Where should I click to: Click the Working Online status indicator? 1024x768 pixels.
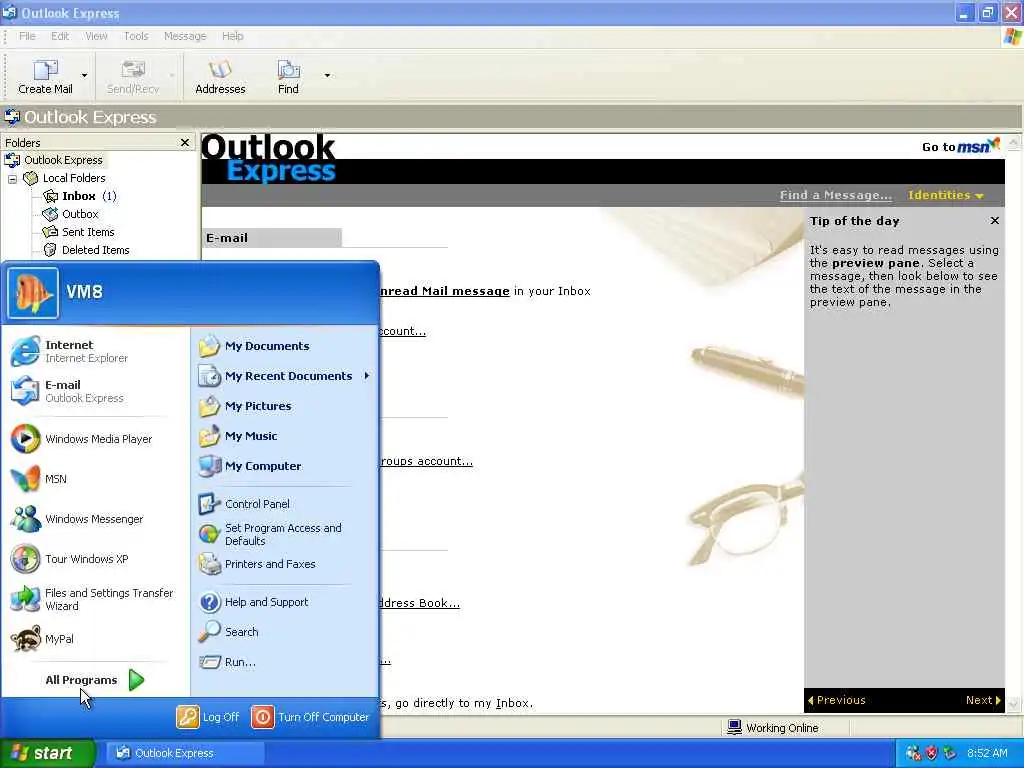coord(773,728)
